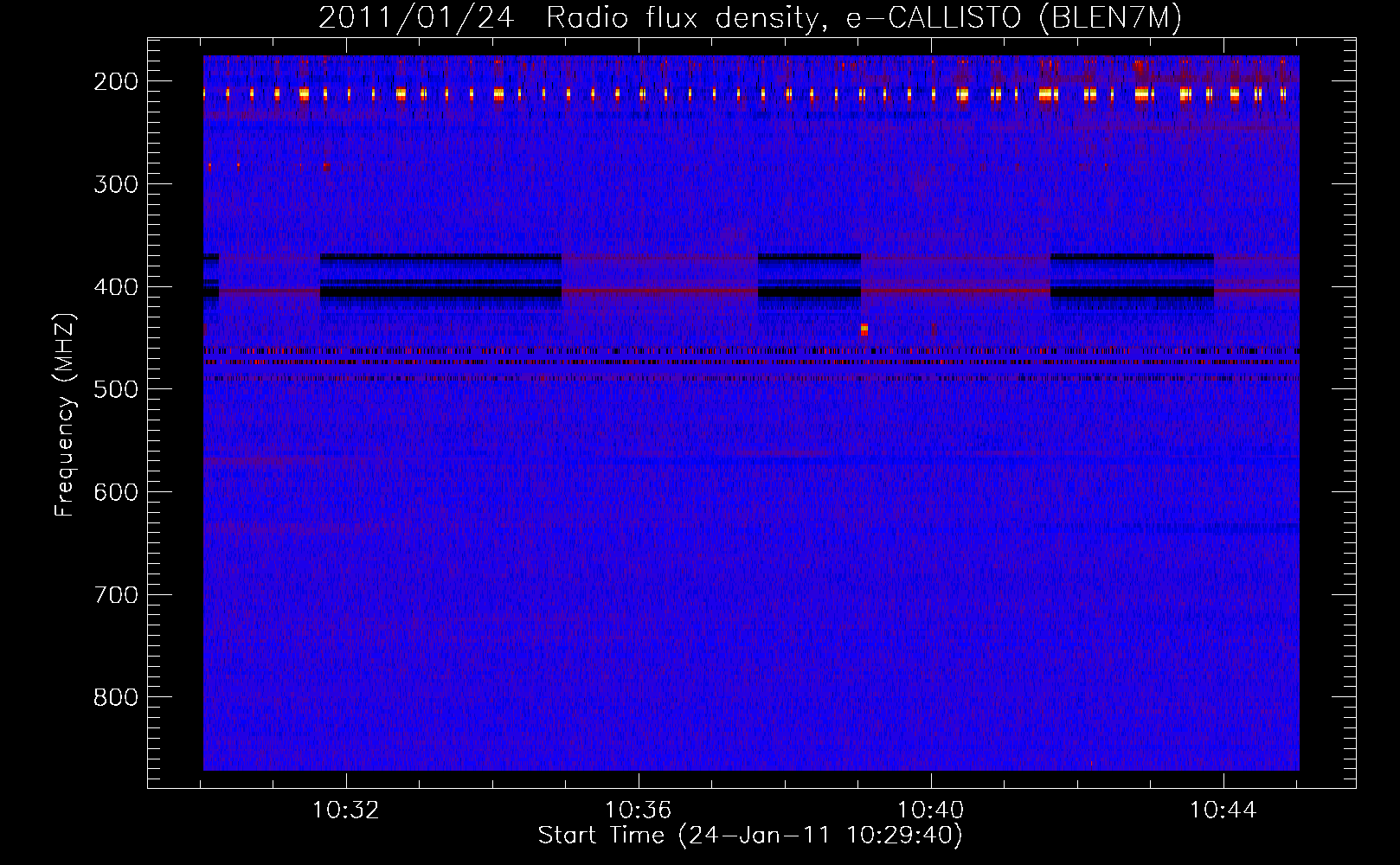Viewport: 1400px width, 865px height.
Task: Click the 'Start Time (24-Jan-11 10:29:40)' axis label
Action: (x=750, y=836)
